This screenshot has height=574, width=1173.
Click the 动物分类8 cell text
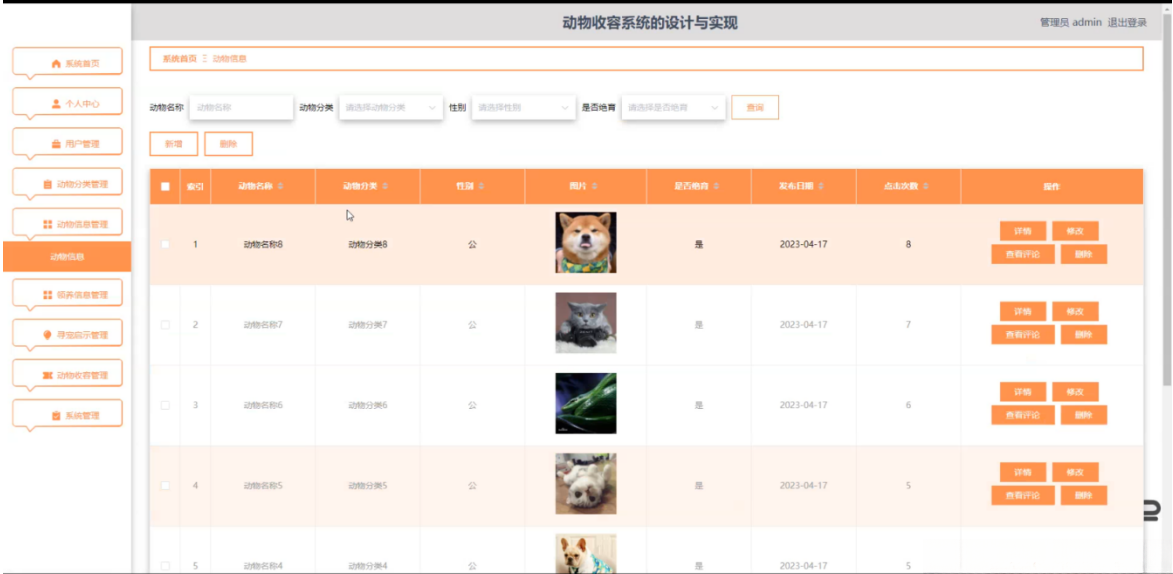click(367, 245)
